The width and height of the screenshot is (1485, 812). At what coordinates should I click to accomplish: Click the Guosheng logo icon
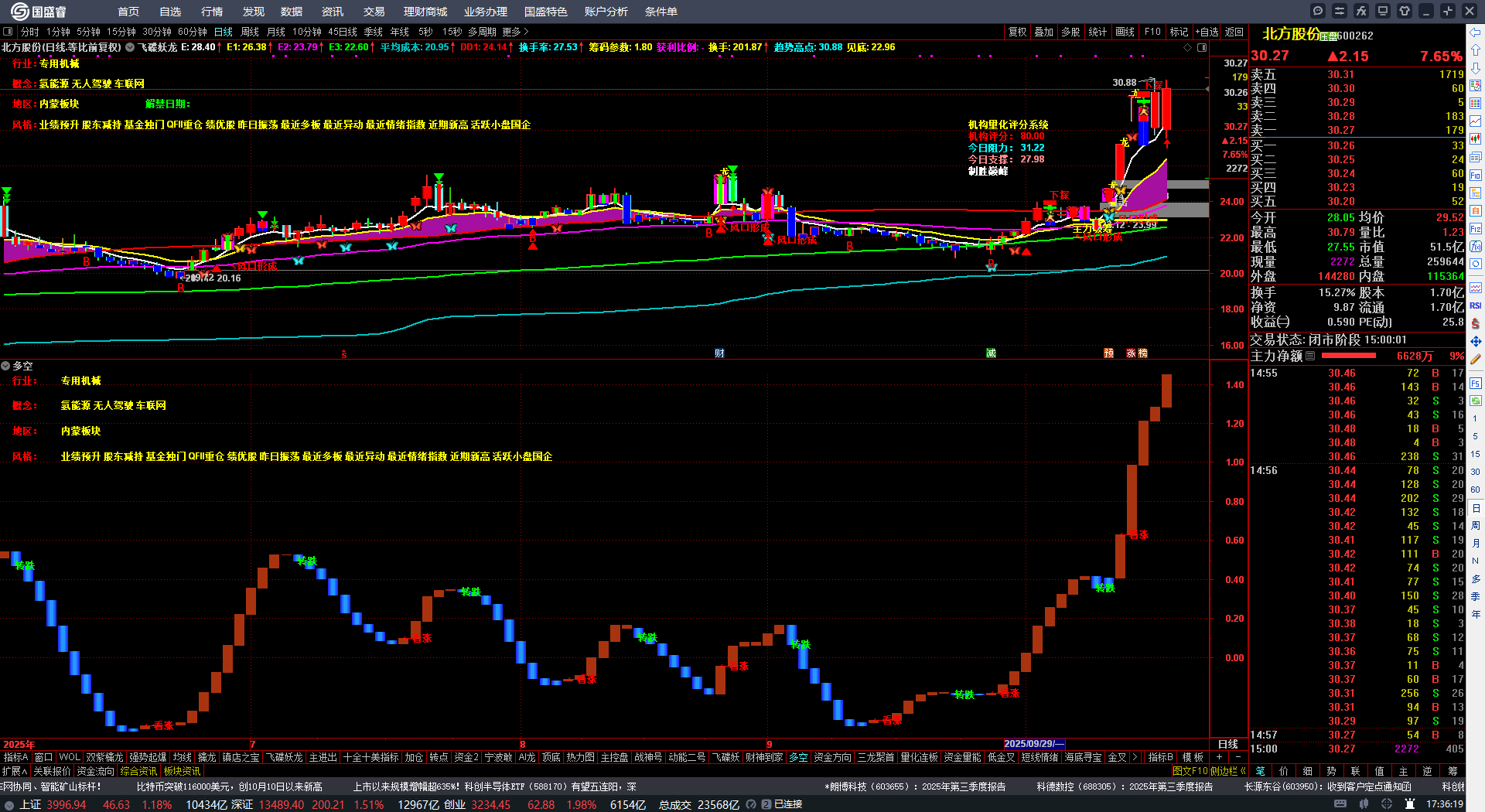19,11
